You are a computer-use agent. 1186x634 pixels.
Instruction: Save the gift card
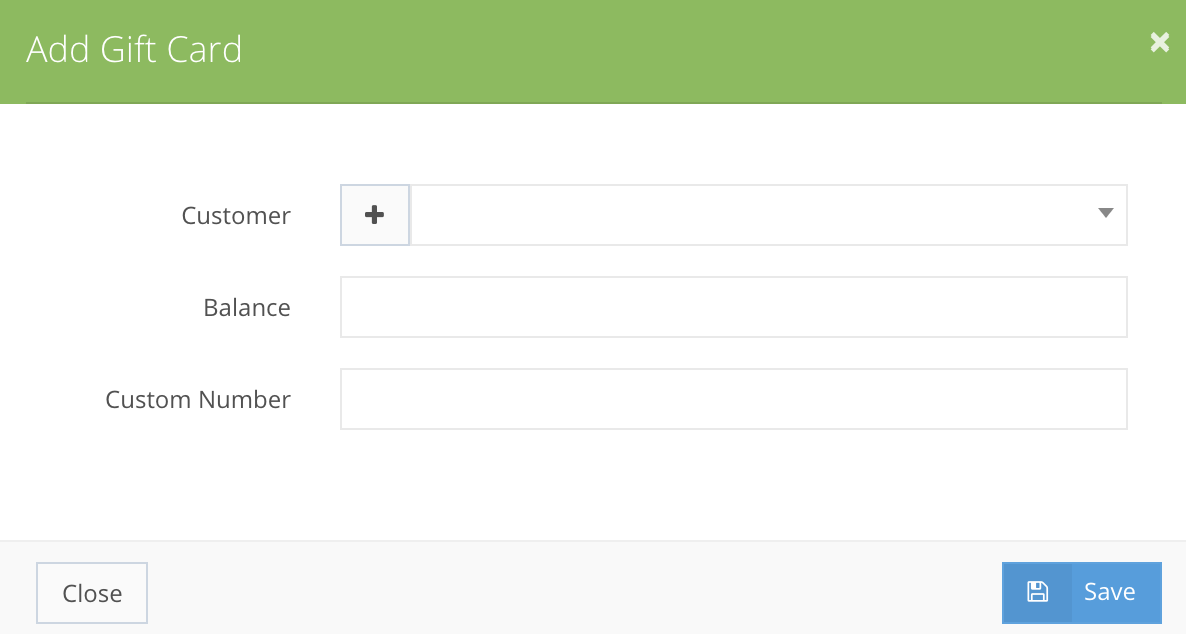pyautogui.click(x=1082, y=592)
